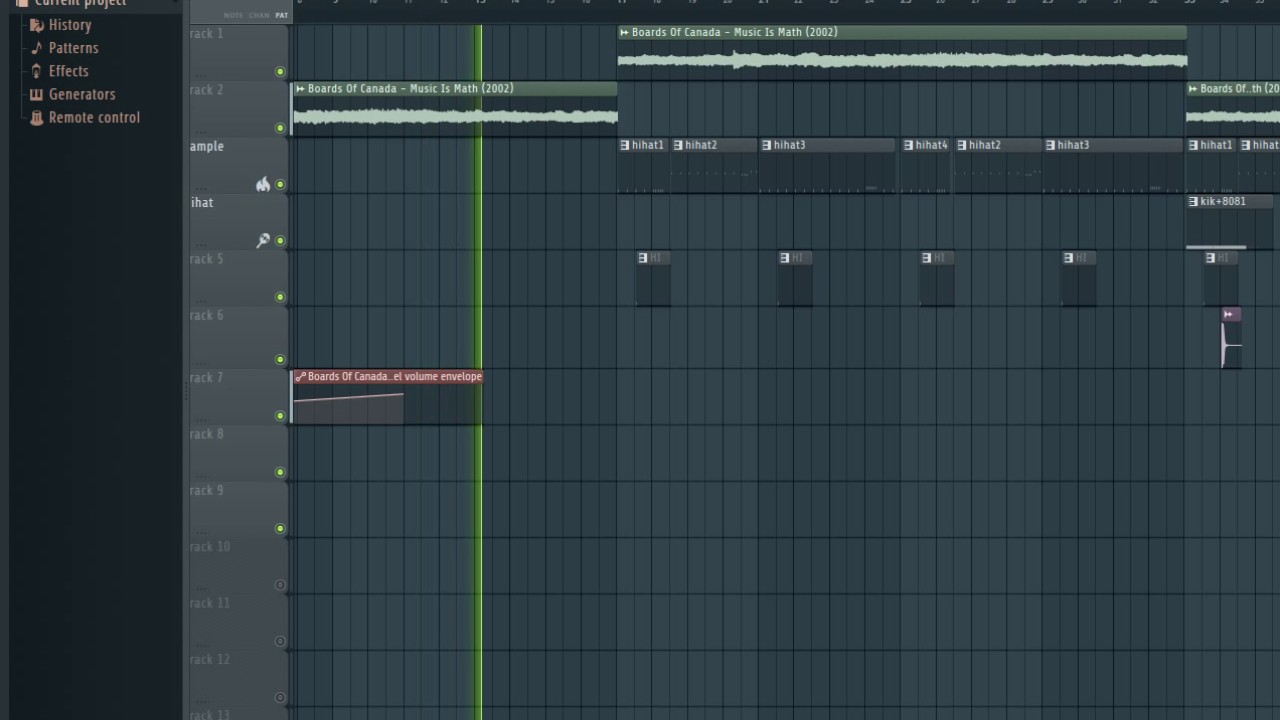This screenshot has width=1280, height=720.
Task: Switch to the PAT tab
Action: pos(282,16)
